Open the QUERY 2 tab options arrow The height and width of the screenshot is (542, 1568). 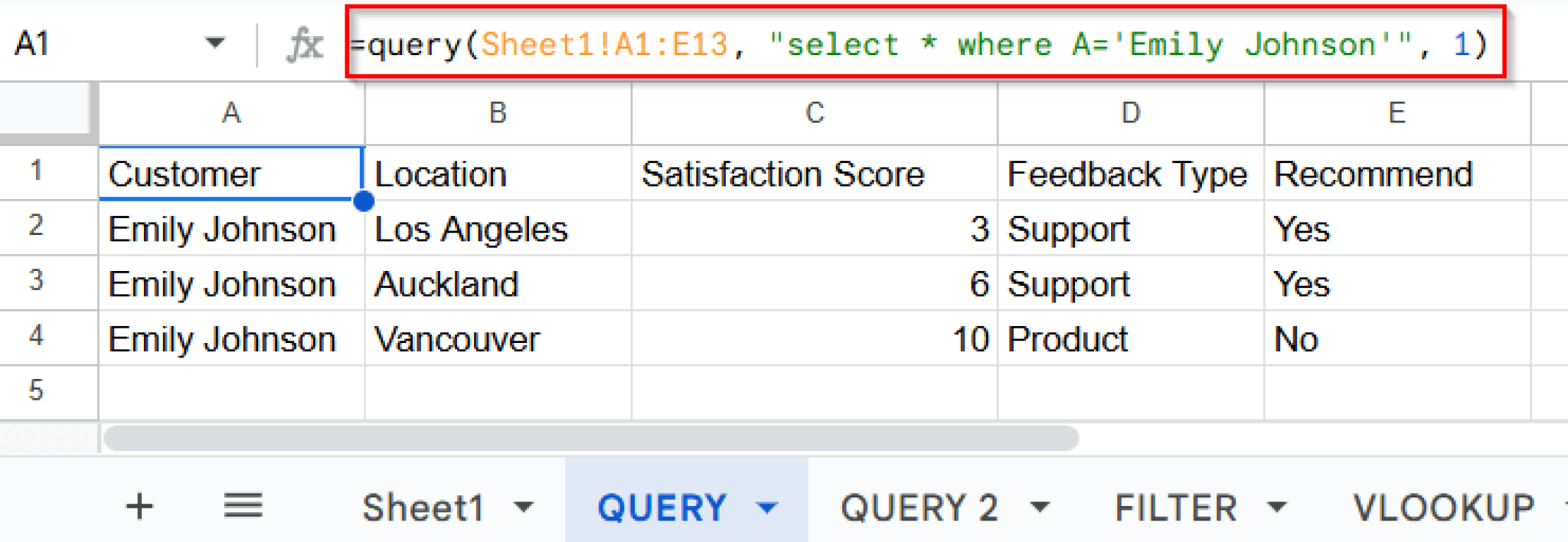[x=1040, y=508]
